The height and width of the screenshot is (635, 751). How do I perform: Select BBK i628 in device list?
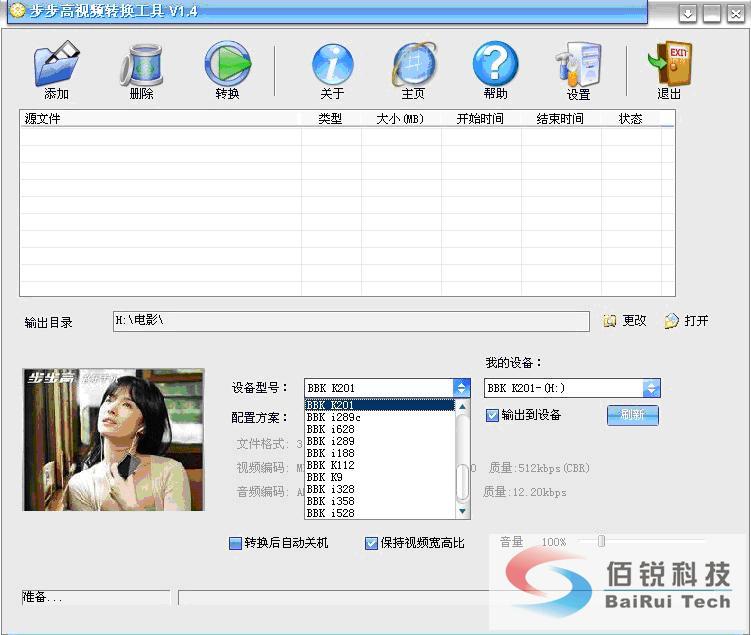coord(379,429)
